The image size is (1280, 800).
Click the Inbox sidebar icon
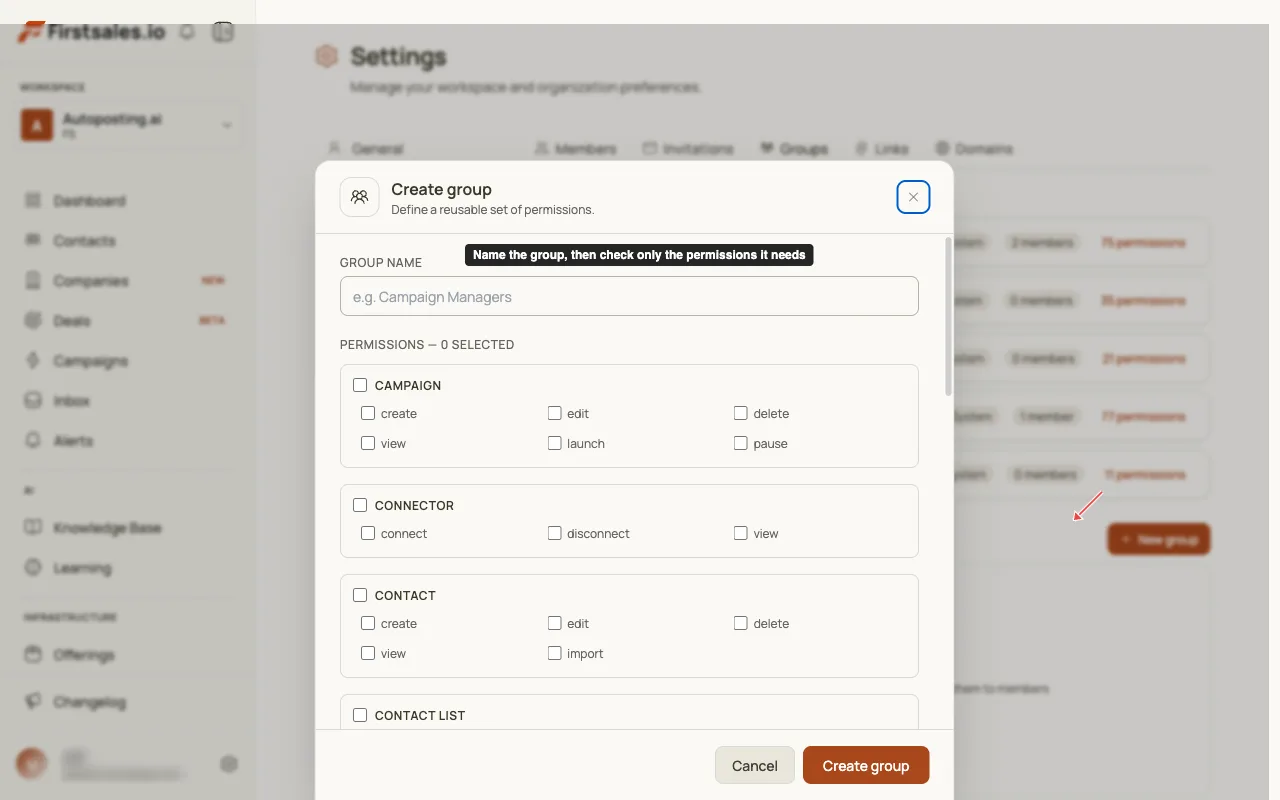pos(33,401)
